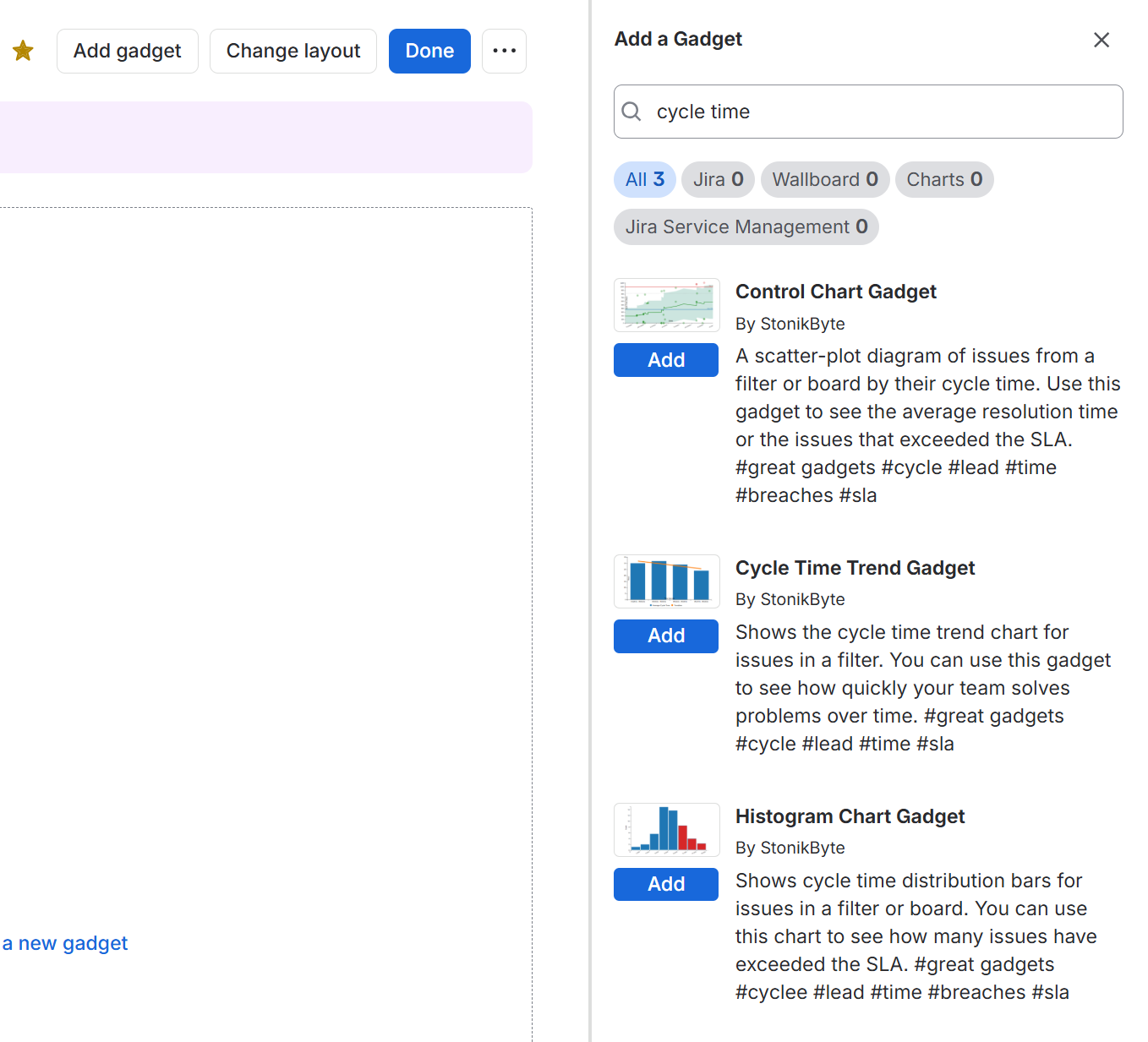The height and width of the screenshot is (1042, 1148).
Task: Click the Cycle Time Trend description text
Action: coord(923,688)
